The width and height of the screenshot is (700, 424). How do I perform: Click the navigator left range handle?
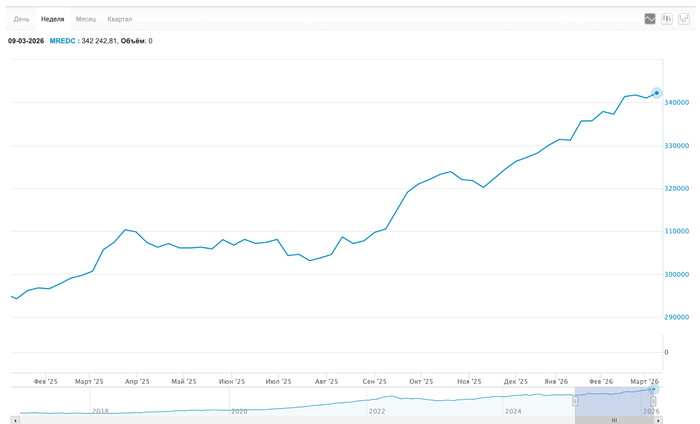pyautogui.click(x=575, y=401)
